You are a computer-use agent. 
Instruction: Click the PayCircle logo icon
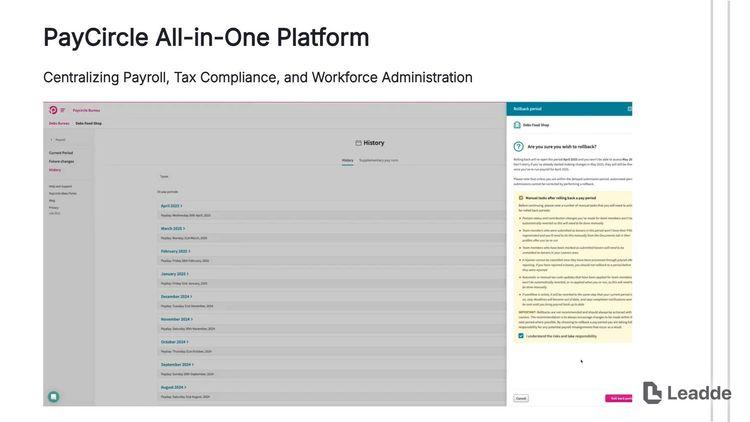[53, 110]
